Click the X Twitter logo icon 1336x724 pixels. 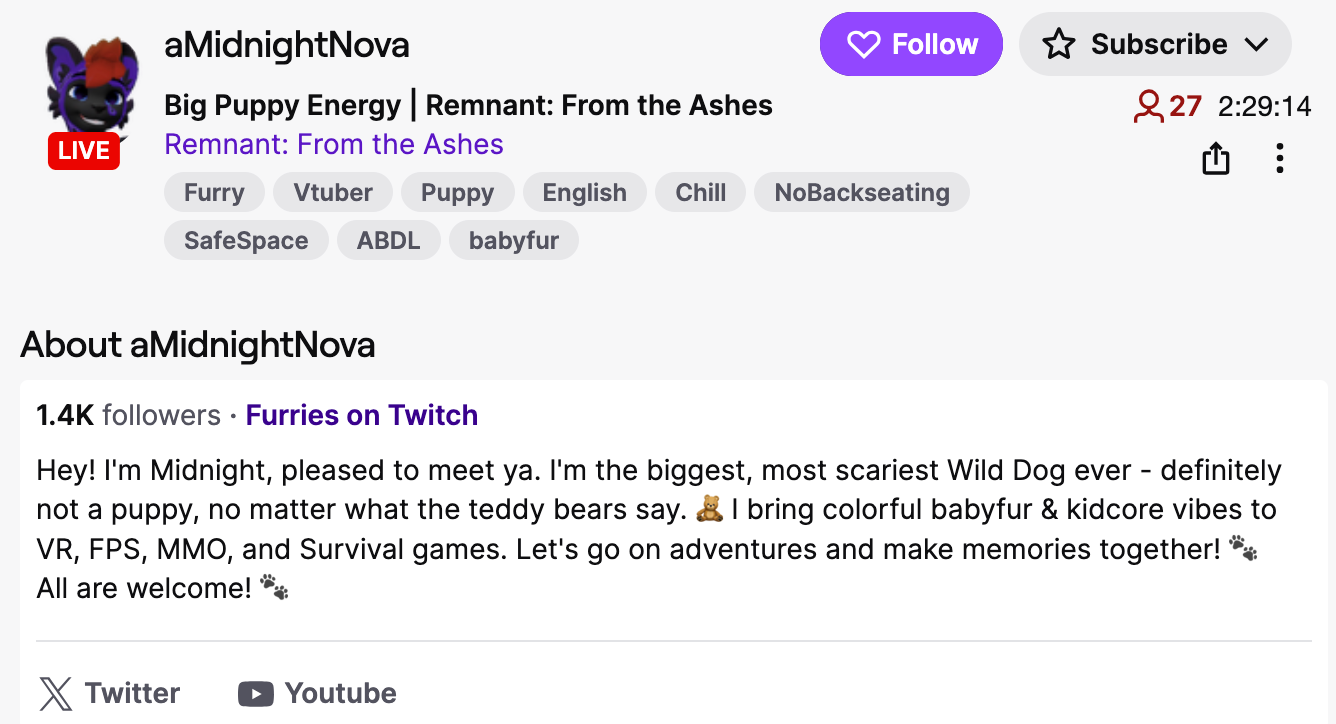[x=56, y=693]
